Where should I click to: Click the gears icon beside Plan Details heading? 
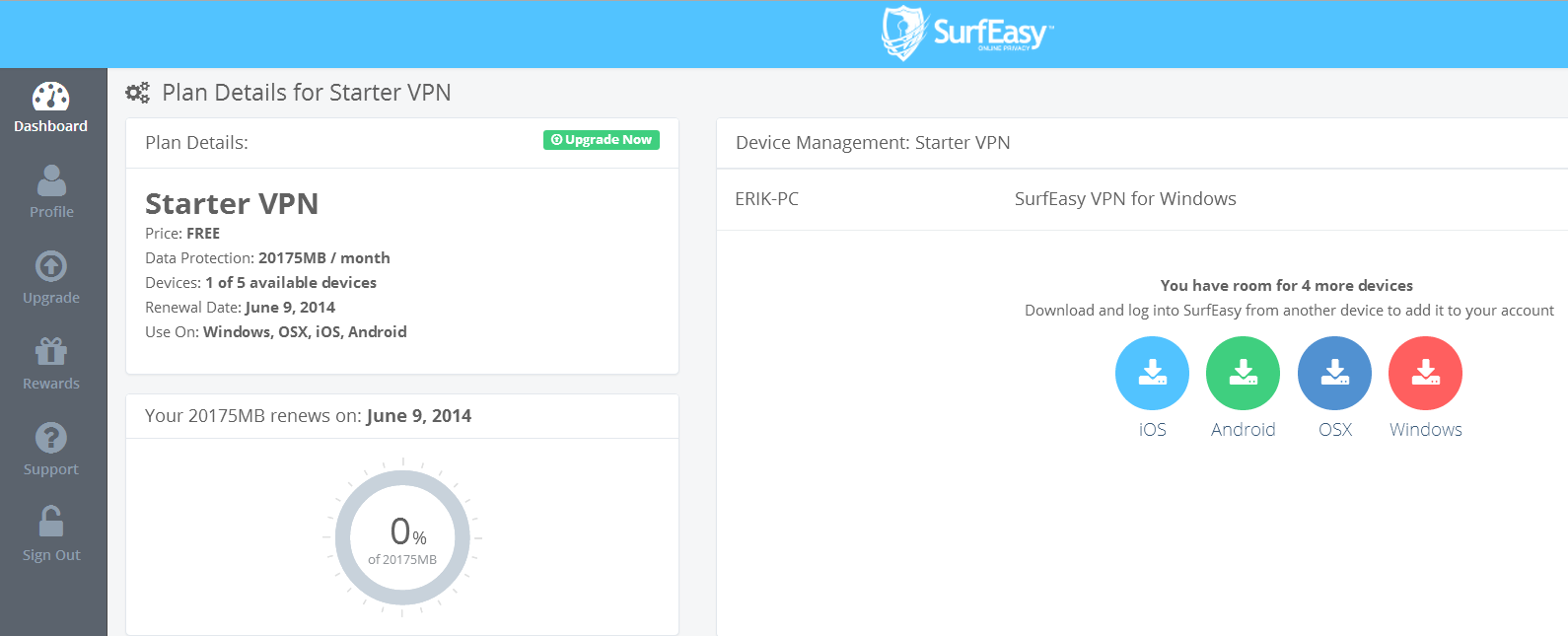pyautogui.click(x=138, y=93)
